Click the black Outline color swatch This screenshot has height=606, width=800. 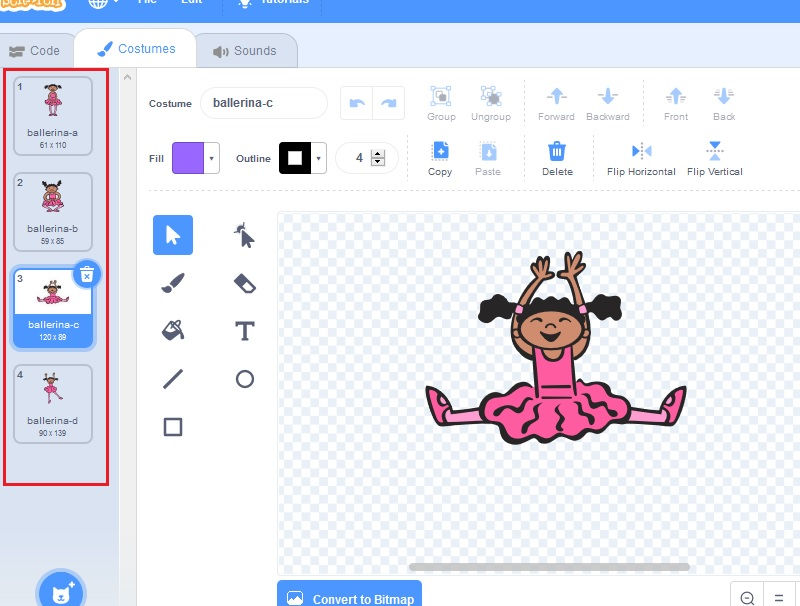click(x=295, y=158)
